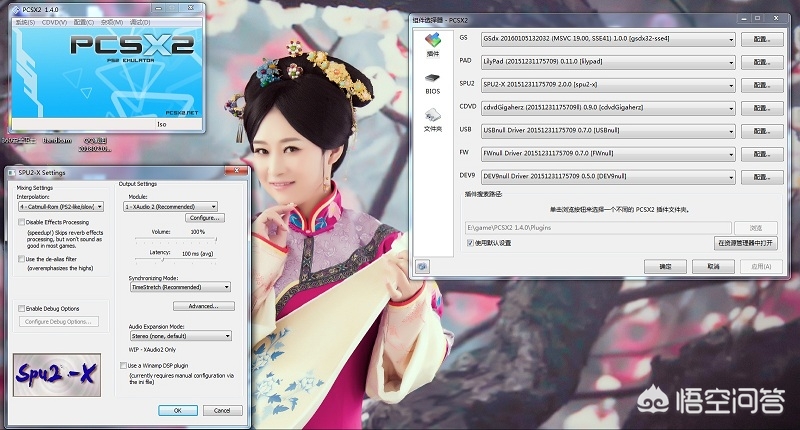Image resolution: width=800 pixels, height=430 pixels.
Task: Uncheck 使用默认设置 checkbox in plugin selector
Action: coord(470,243)
